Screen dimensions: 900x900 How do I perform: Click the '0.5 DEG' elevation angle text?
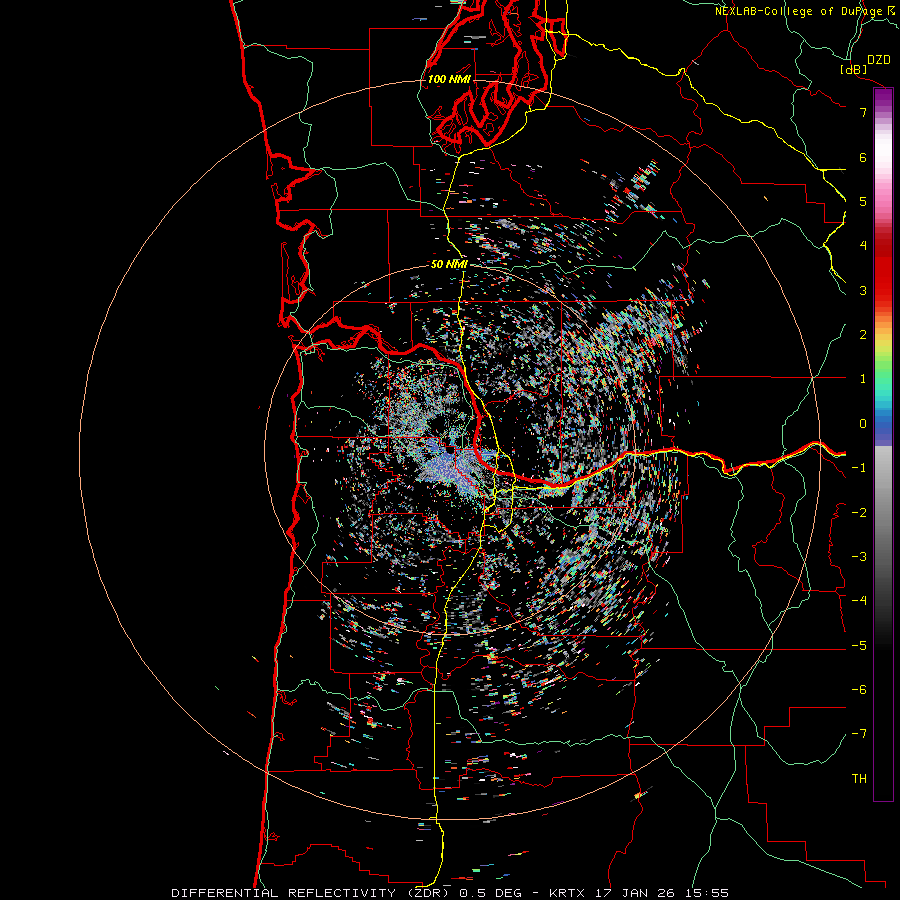click(x=490, y=893)
